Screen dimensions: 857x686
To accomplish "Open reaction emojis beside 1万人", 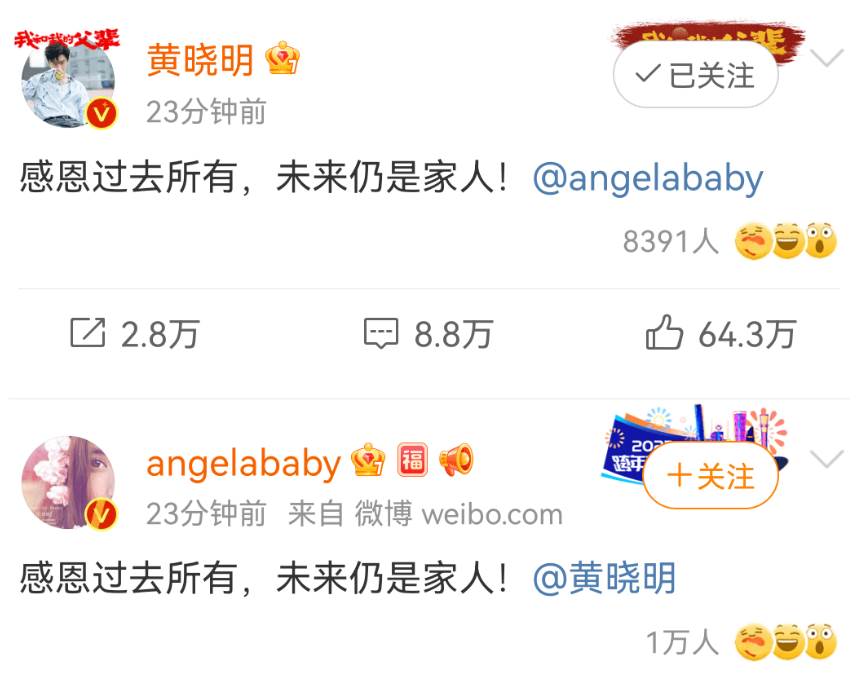I will (x=785, y=641).
